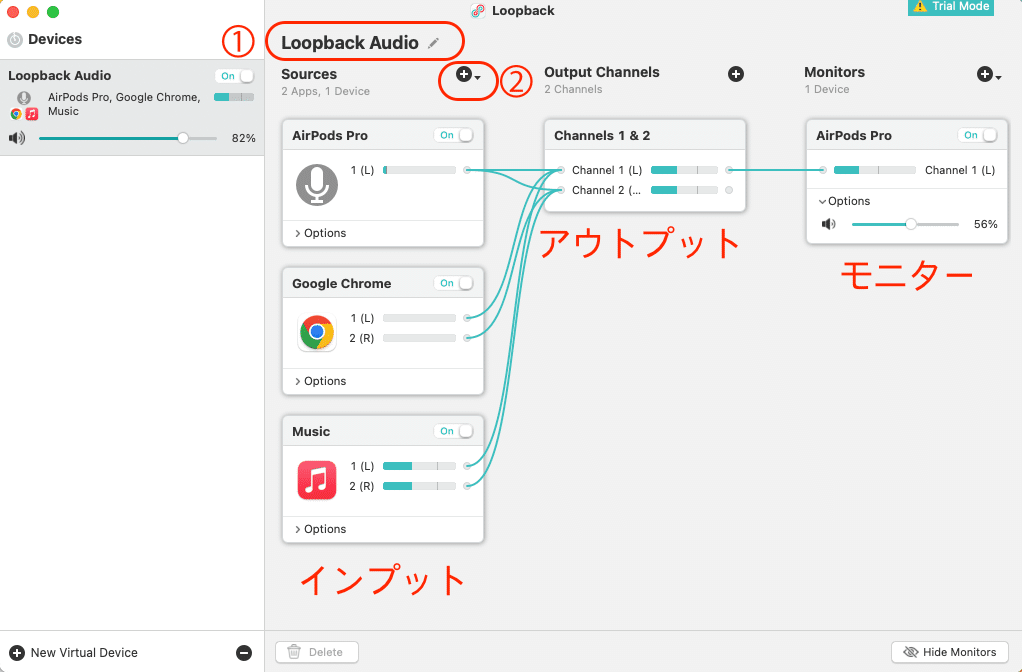Image resolution: width=1022 pixels, height=672 pixels.
Task: Click the green macOS fullscreen button
Action: [x=53, y=12]
